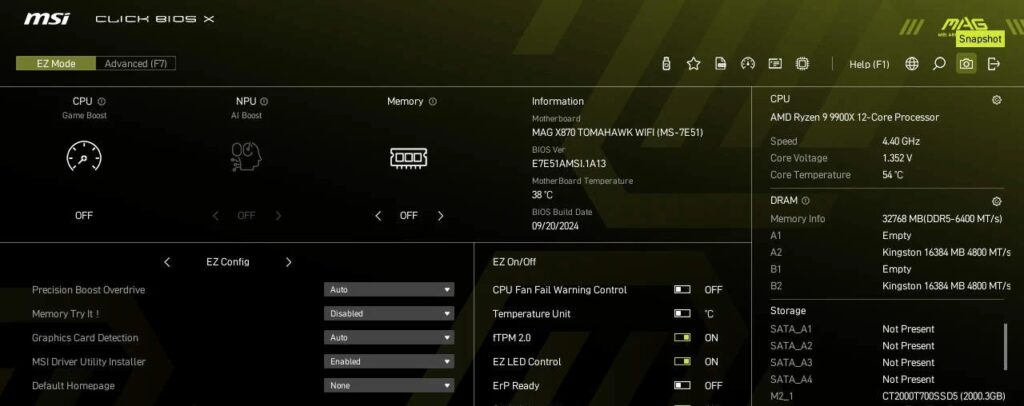Switch to Advanced (F7) mode tab
The width and height of the screenshot is (1024, 406).
point(136,63)
